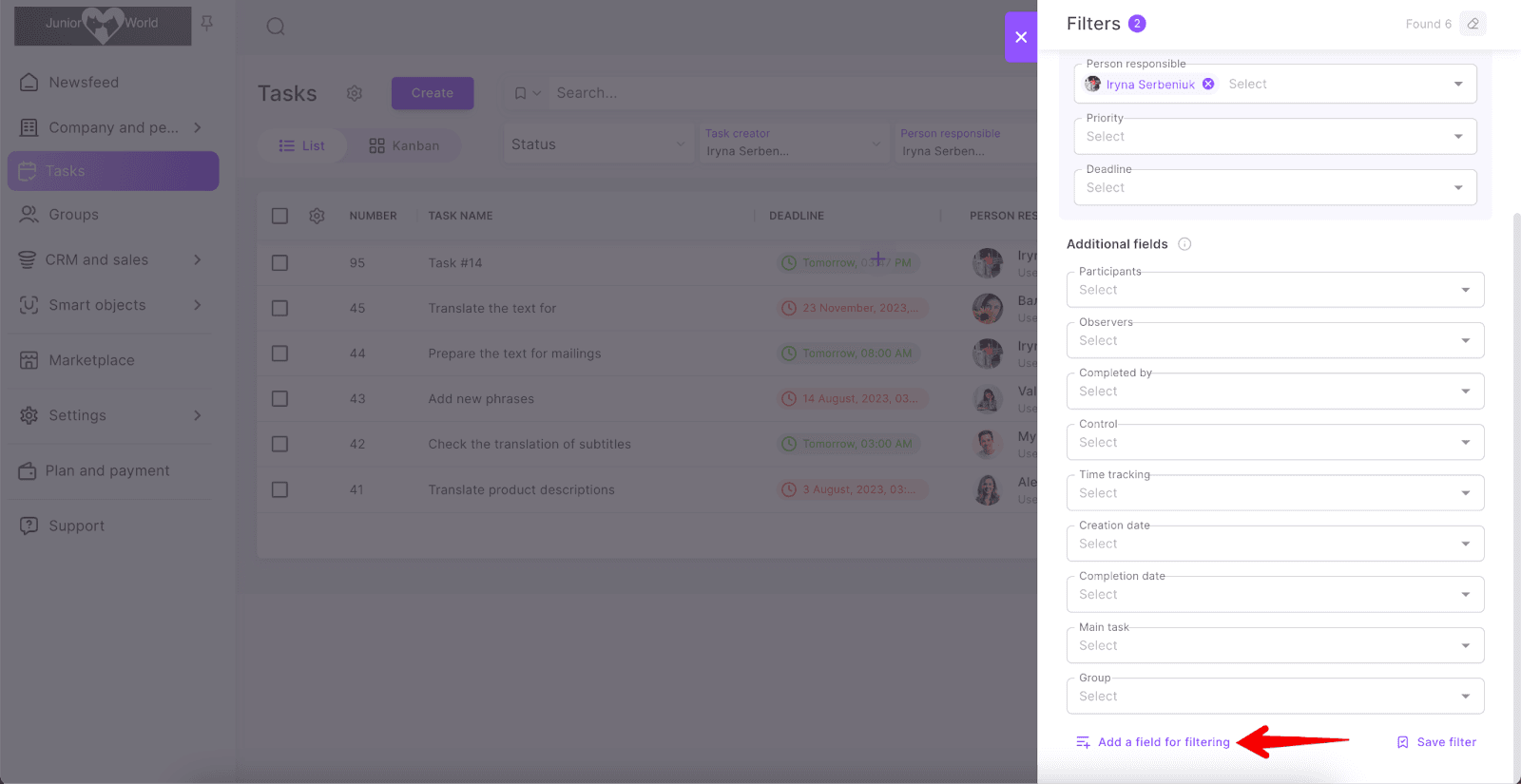
Task: Click the Newsfeed home icon
Action: click(x=29, y=83)
